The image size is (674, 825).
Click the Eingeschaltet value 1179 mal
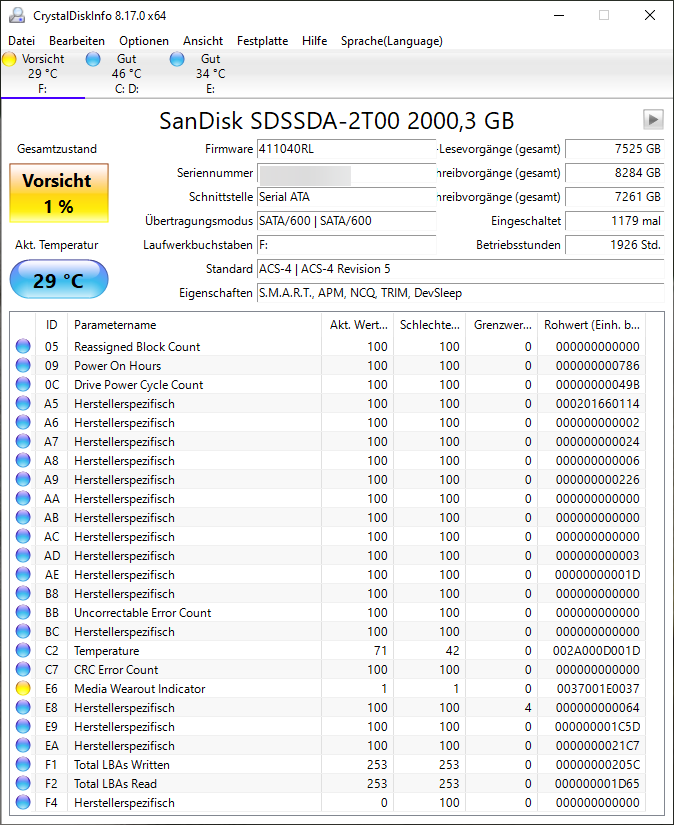(615, 221)
